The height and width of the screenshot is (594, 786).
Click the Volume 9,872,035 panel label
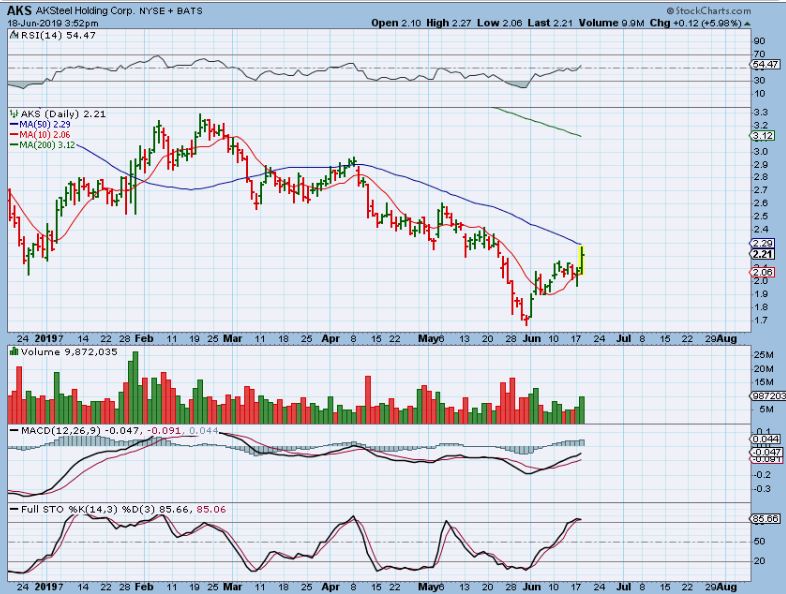[x=69, y=352]
